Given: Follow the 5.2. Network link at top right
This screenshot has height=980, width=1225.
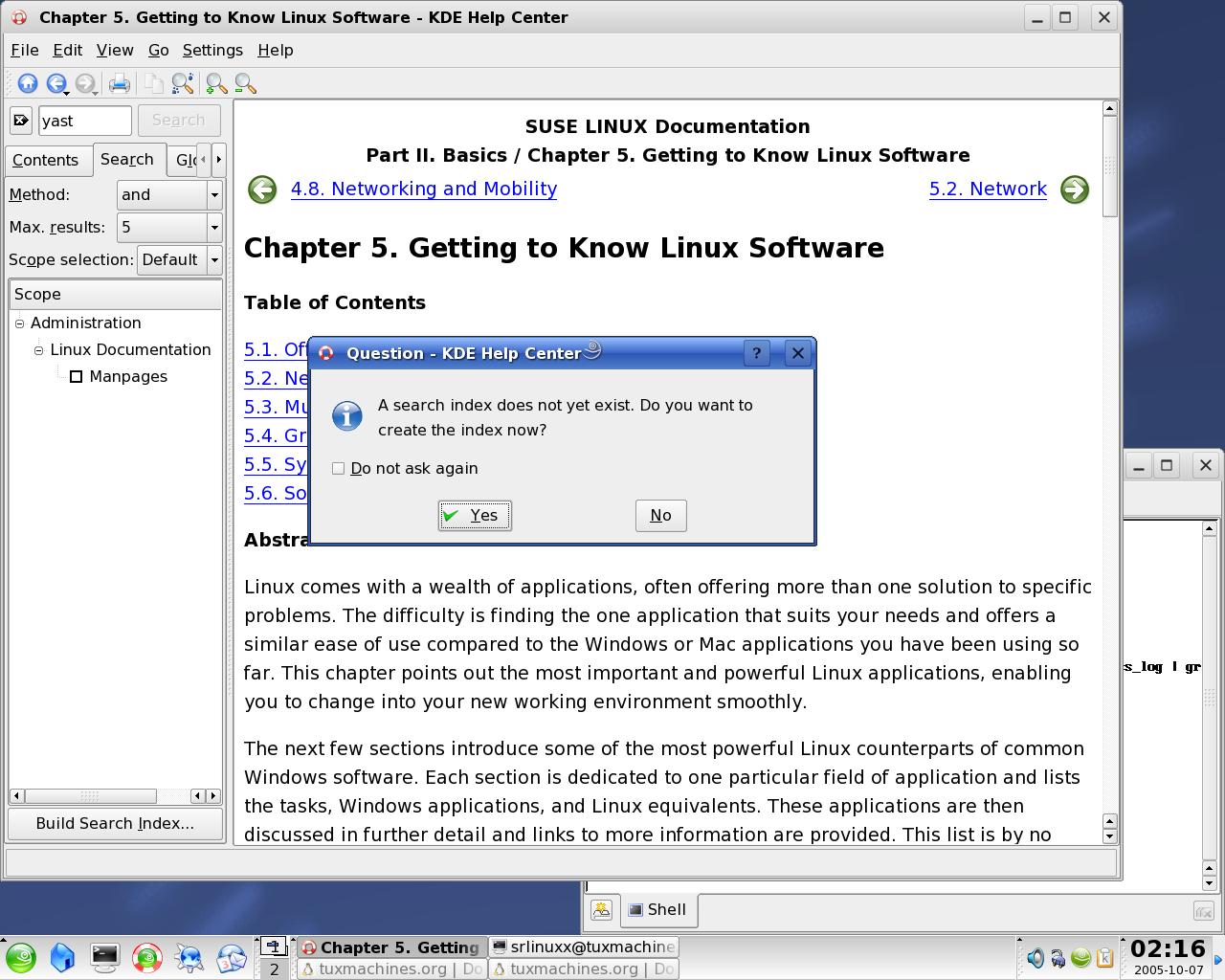Looking at the screenshot, I should 988,189.
